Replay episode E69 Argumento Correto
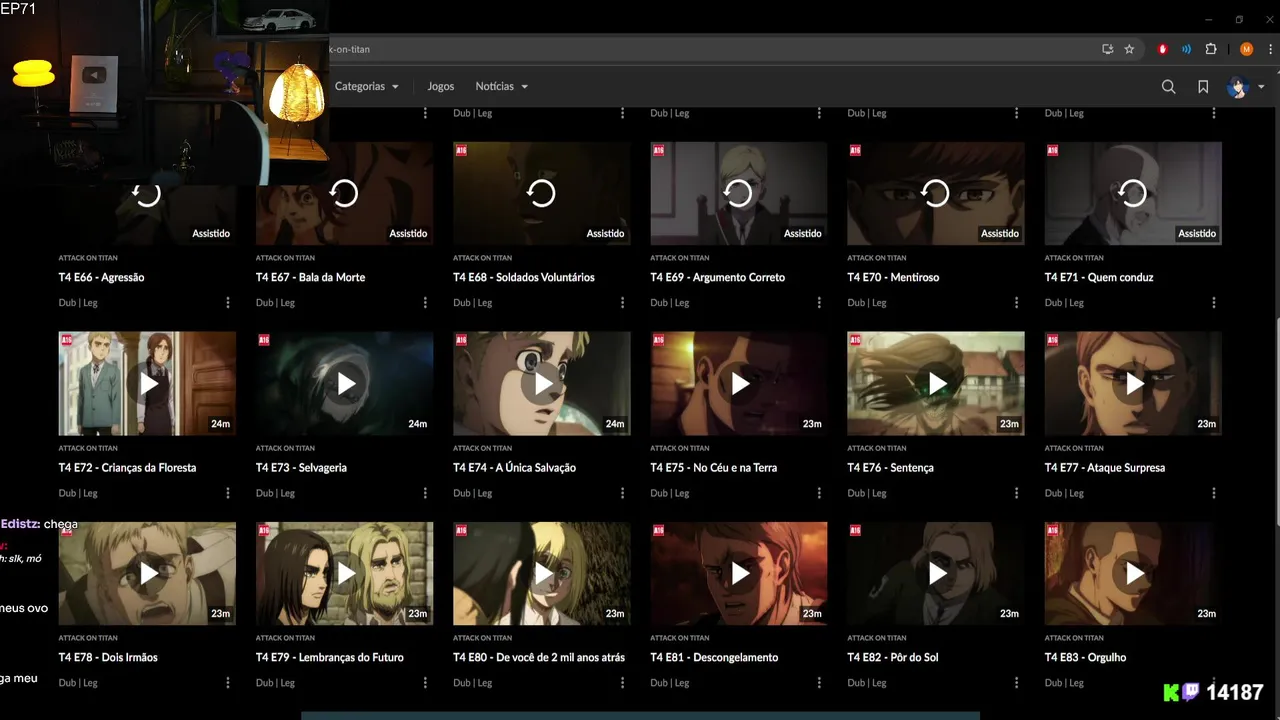 pyautogui.click(x=738, y=193)
